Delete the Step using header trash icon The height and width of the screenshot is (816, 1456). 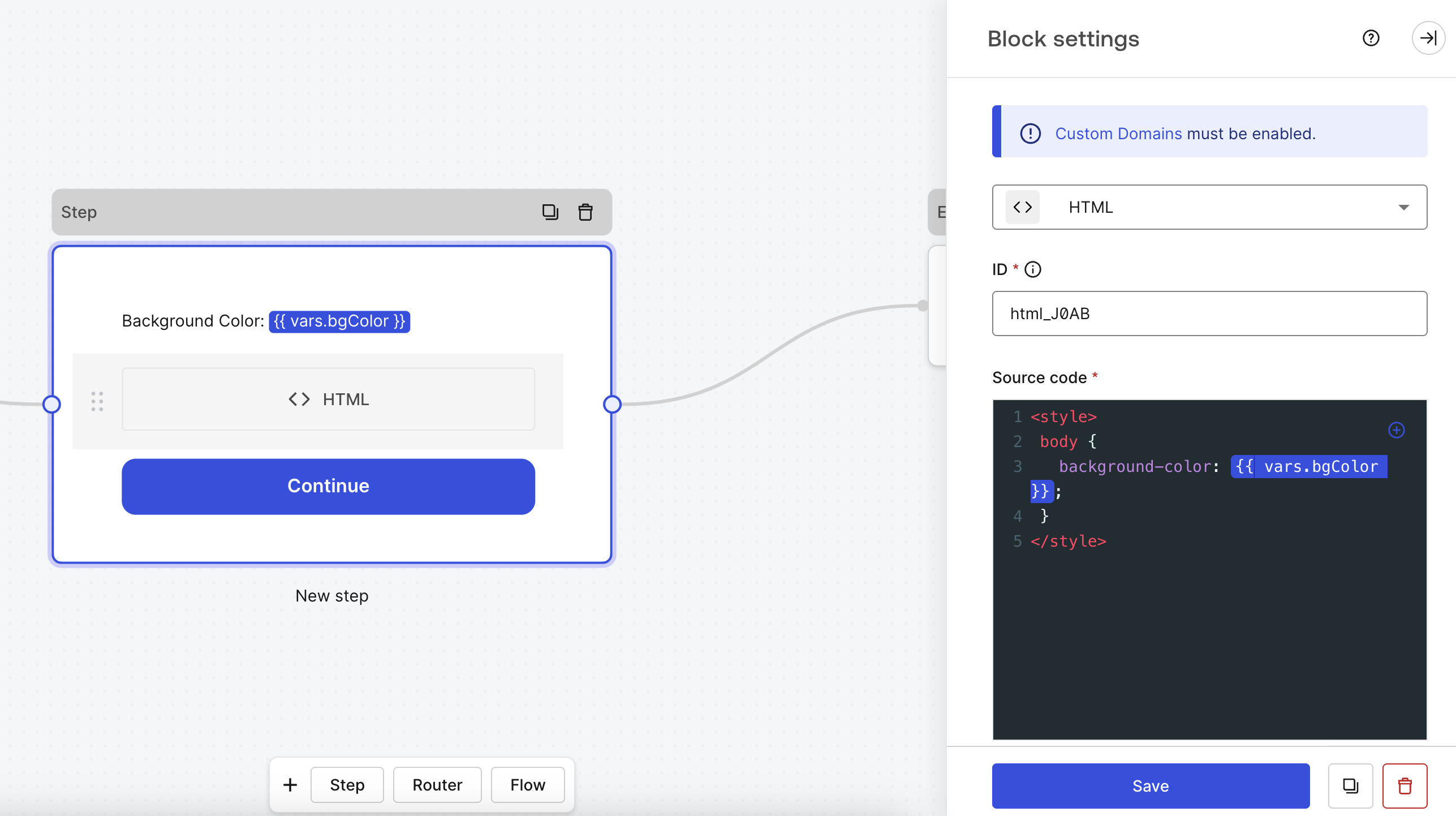pyautogui.click(x=585, y=212)
